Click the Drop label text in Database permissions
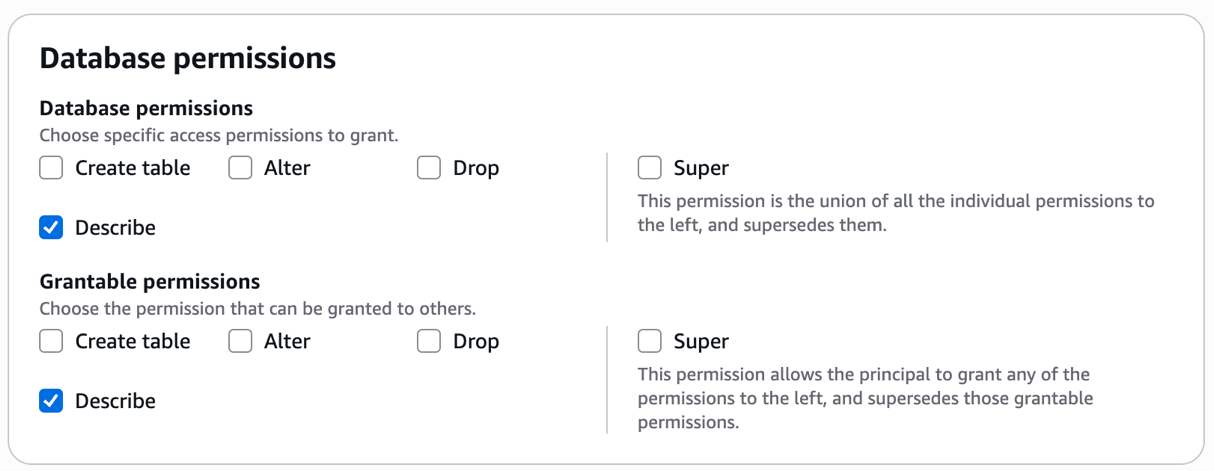1214x471 pixels. [475, 168]
